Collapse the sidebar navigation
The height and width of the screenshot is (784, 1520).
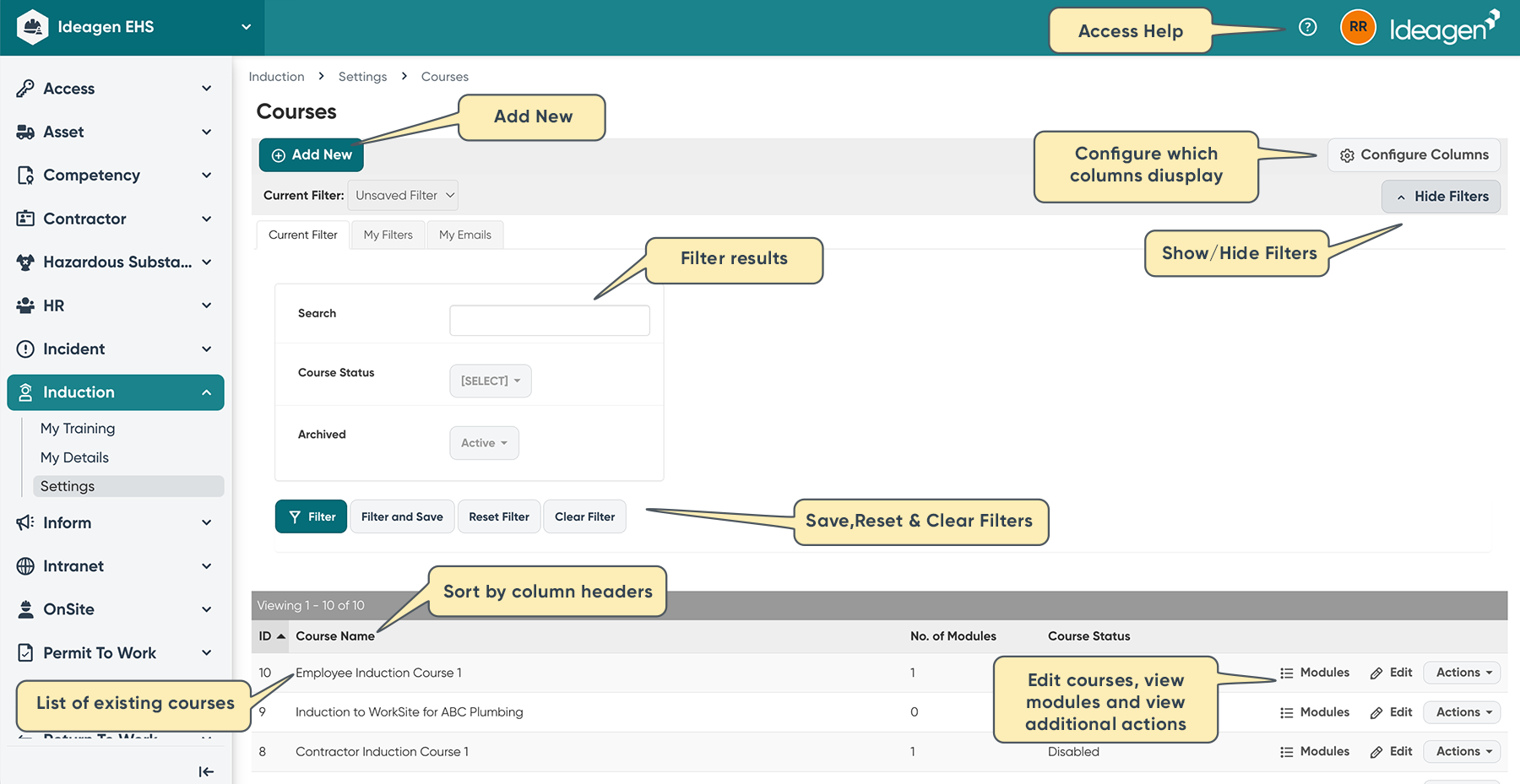click(x=205, y=770)
